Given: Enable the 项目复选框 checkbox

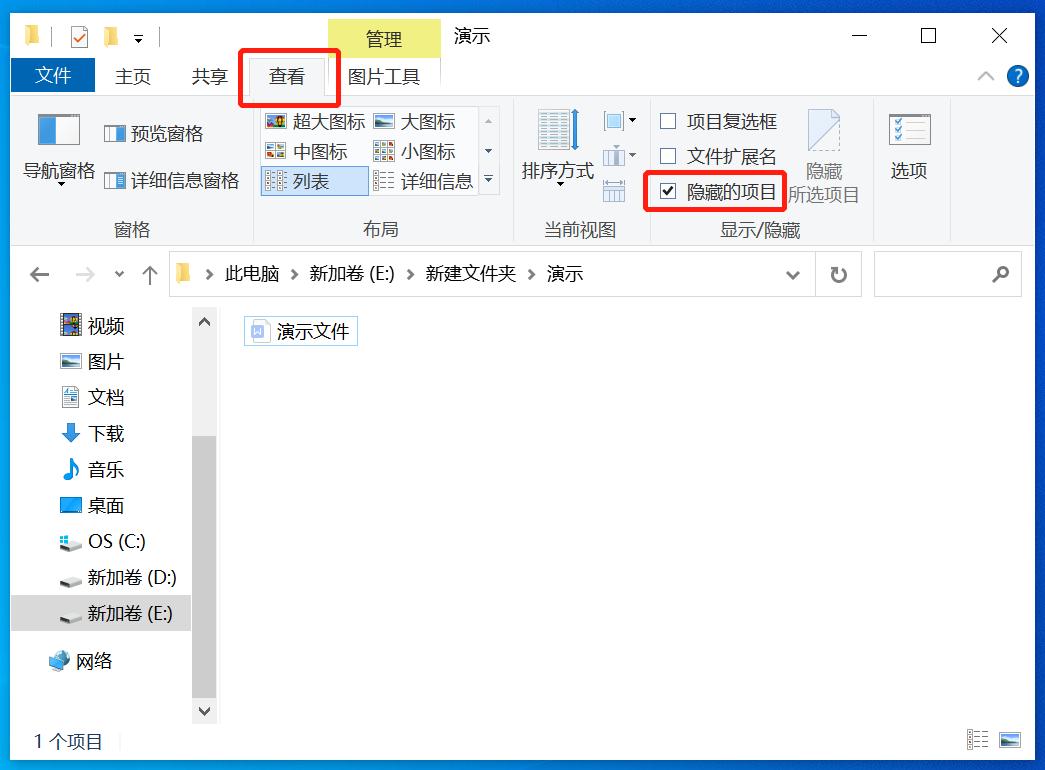Looking at the screenshot, I should click(x=666, y=121).
